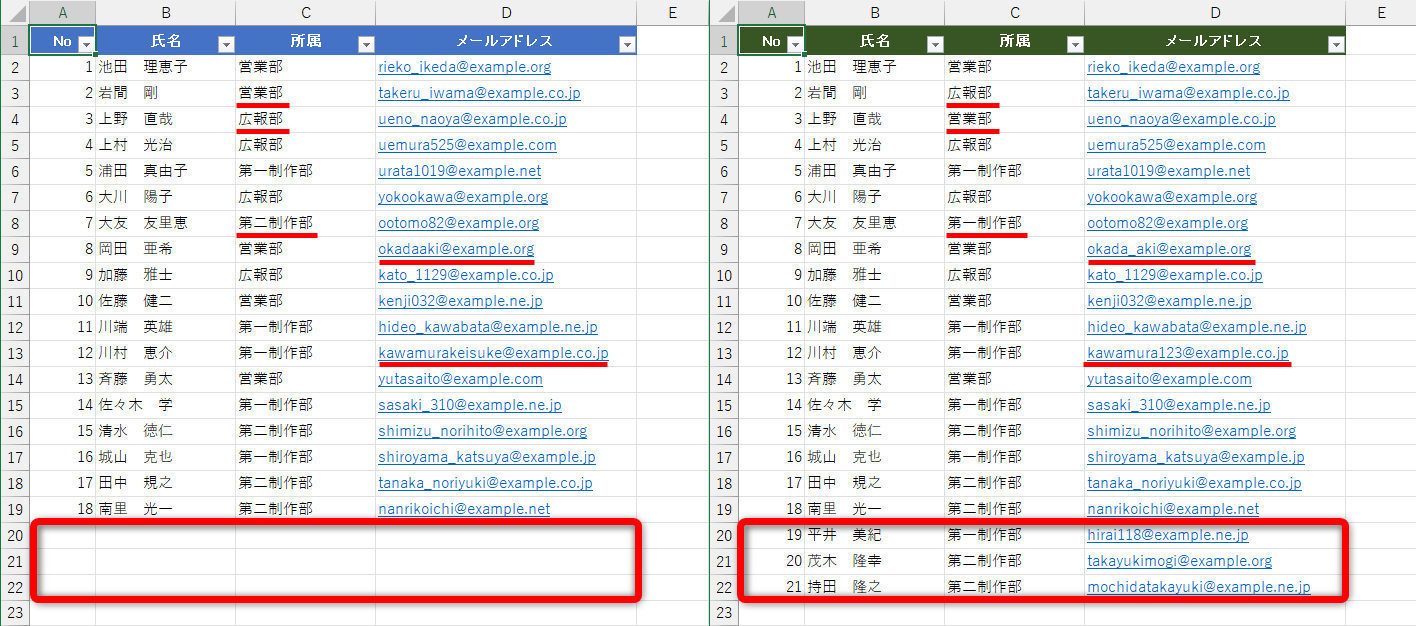Screen dimensions: 1416x626
Task: Click an empty cell in column E row 5
Action: coord(672,144)
